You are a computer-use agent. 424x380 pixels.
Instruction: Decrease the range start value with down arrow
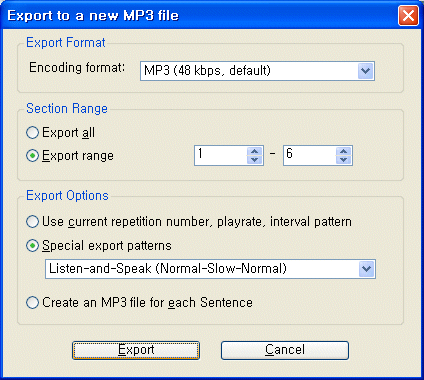(x=255, y=160)
